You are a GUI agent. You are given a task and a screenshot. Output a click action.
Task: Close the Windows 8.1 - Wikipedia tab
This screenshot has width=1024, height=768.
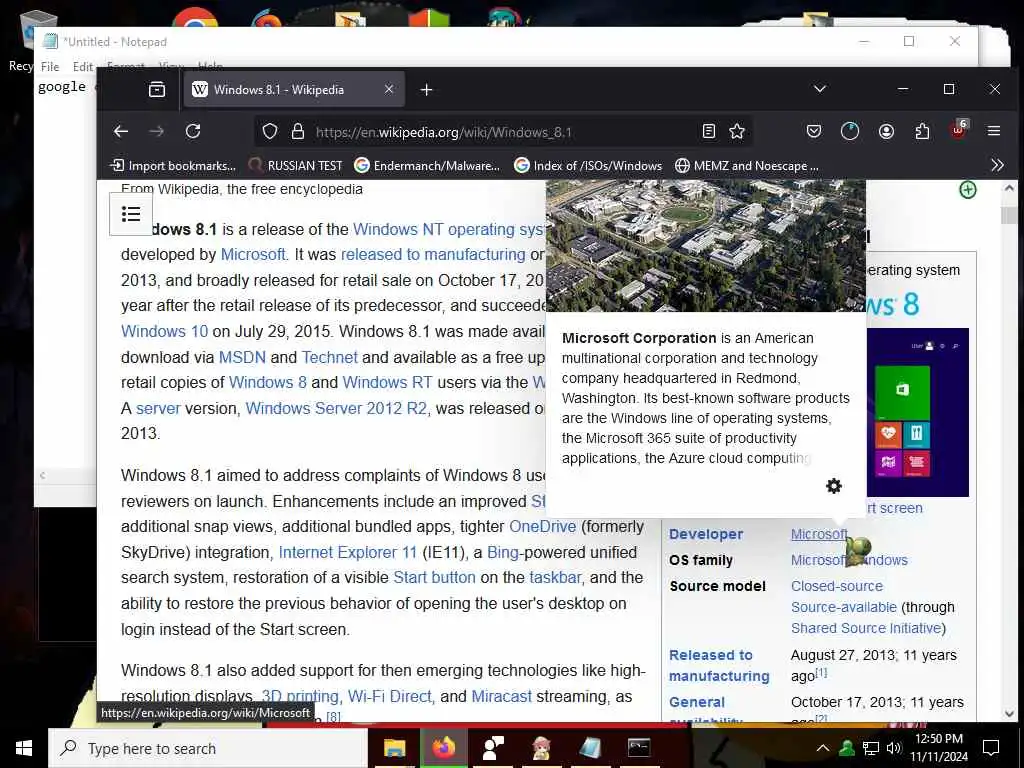click(389, 89)
